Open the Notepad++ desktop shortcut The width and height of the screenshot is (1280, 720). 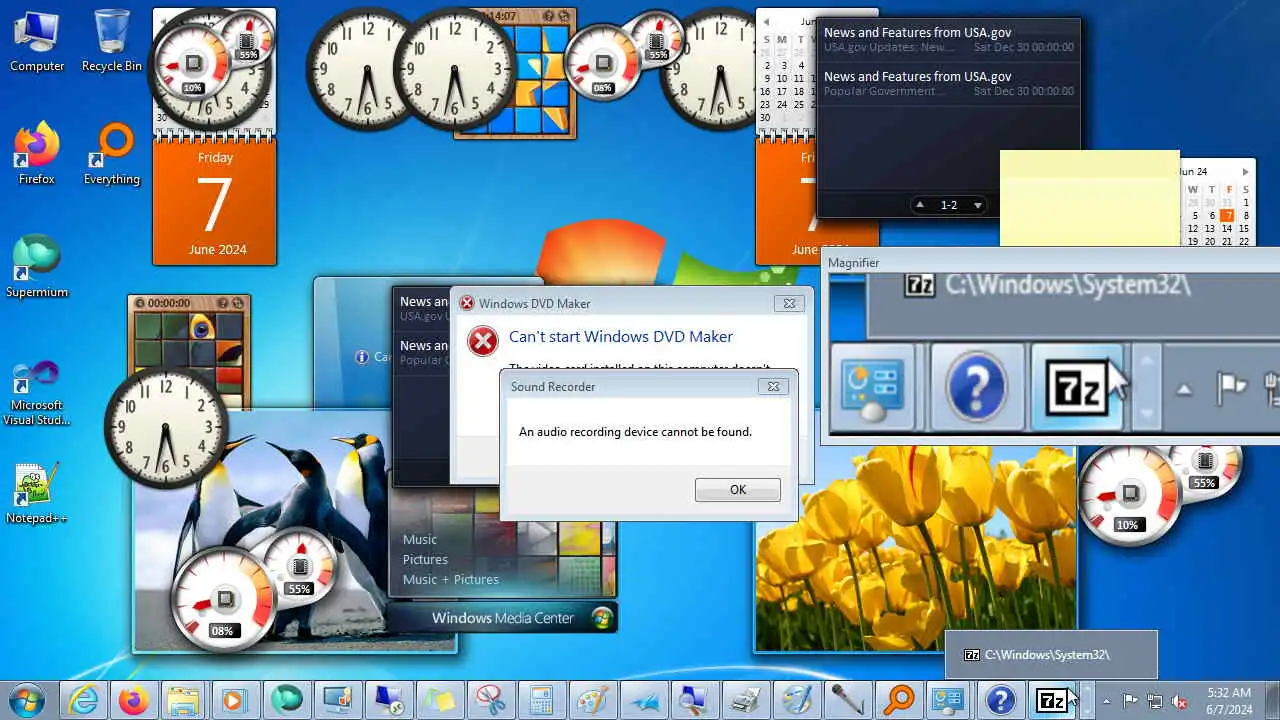click(37, 493)
